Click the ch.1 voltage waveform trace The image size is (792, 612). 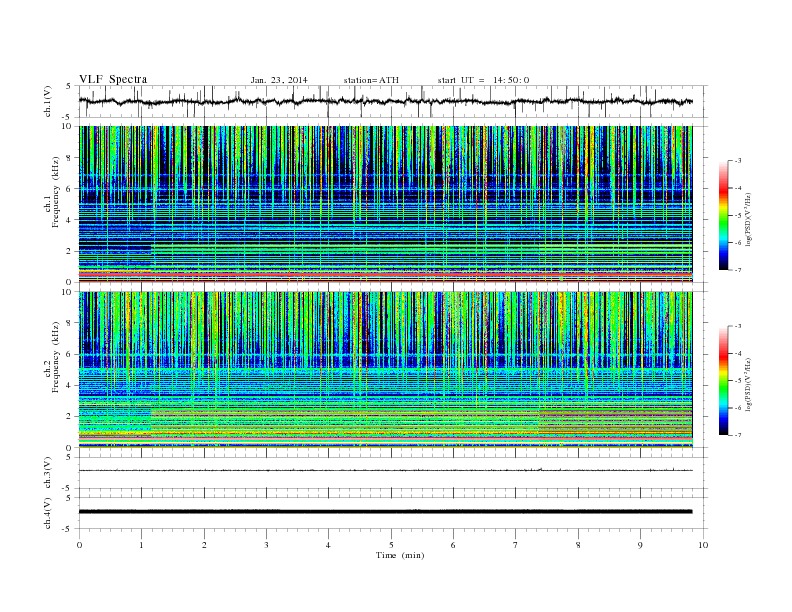tap(385, 101)
